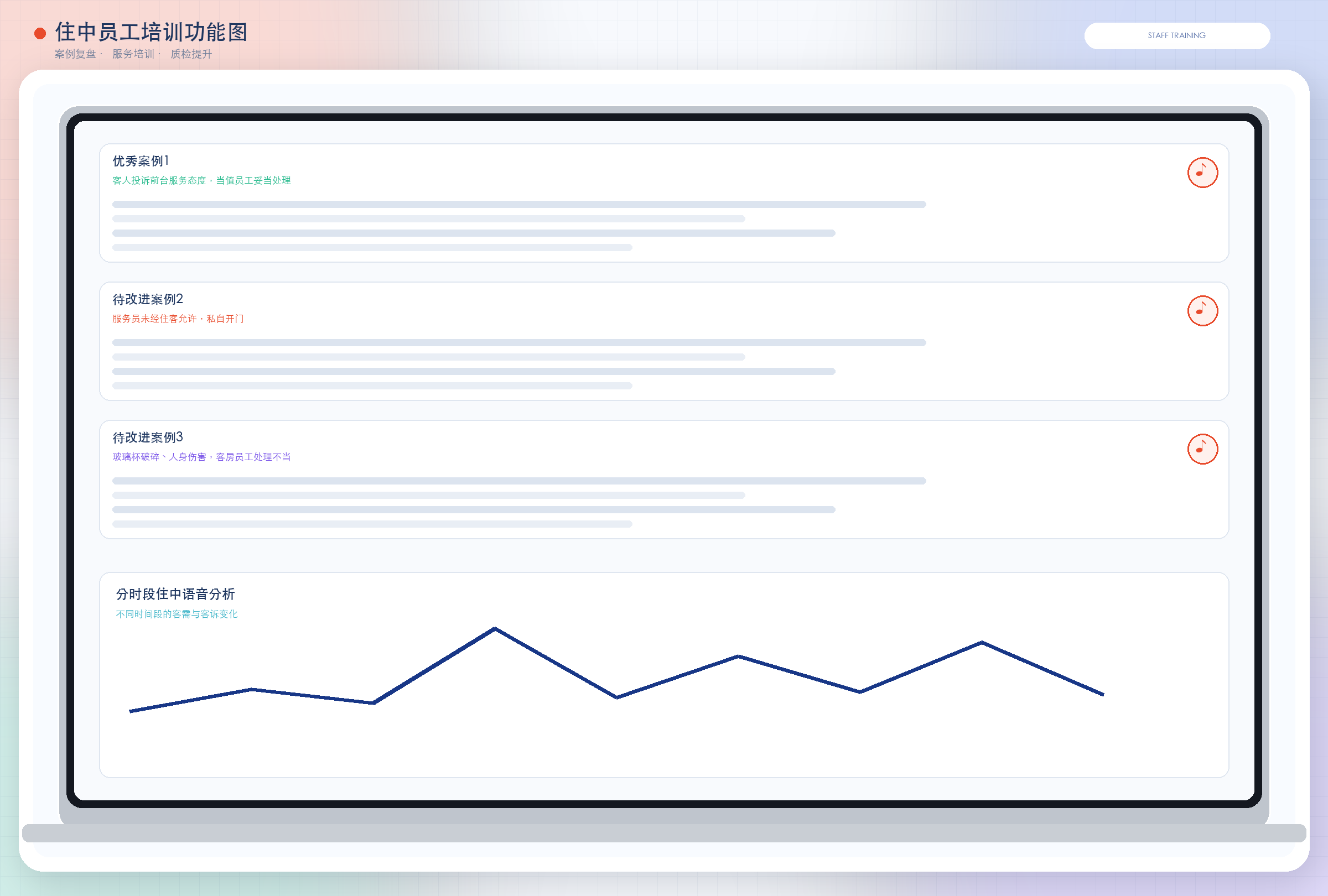Click the red dot beside page heading
1328x896 pixels.
tap(40, 34)
